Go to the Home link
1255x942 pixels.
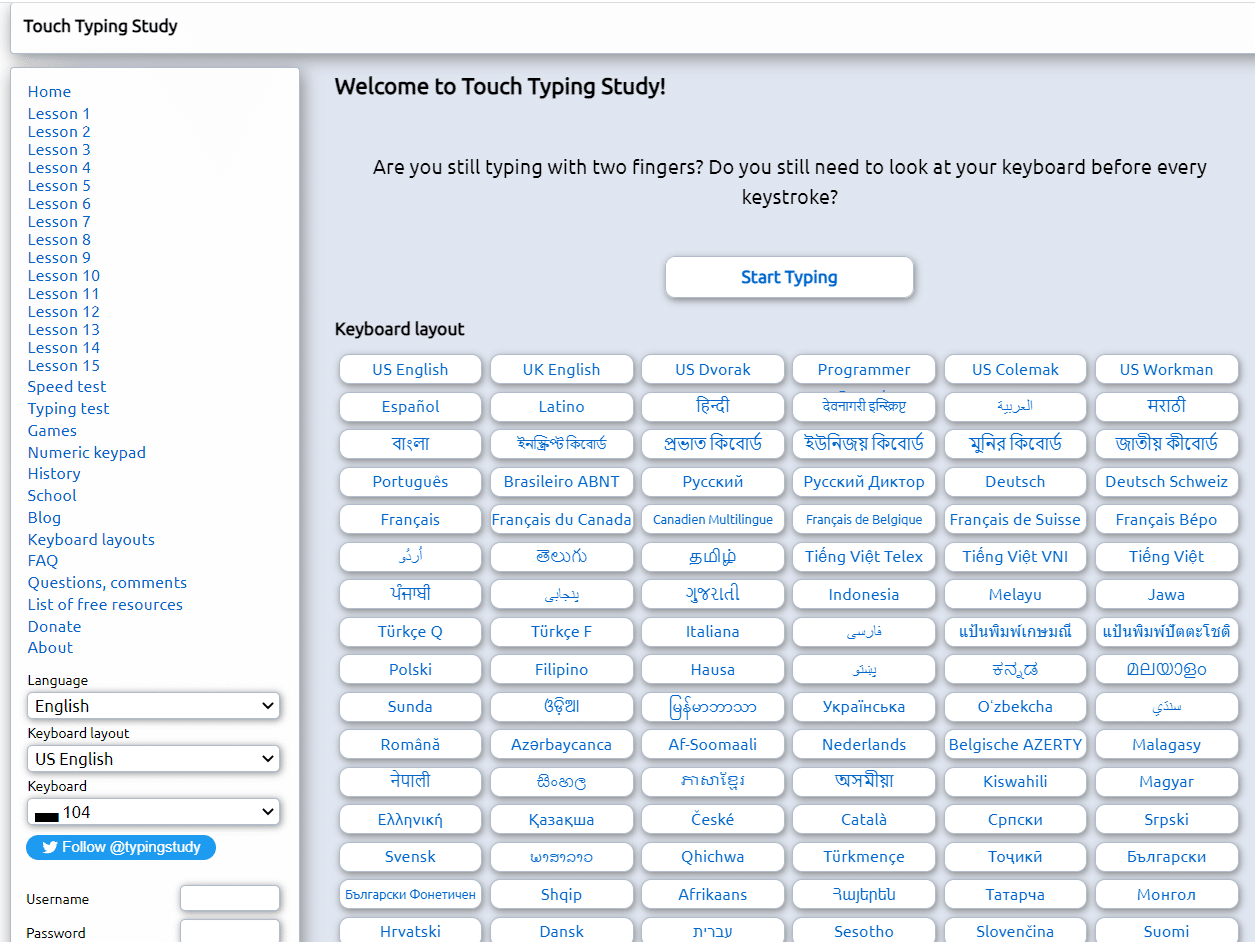[x=49, y=91]
